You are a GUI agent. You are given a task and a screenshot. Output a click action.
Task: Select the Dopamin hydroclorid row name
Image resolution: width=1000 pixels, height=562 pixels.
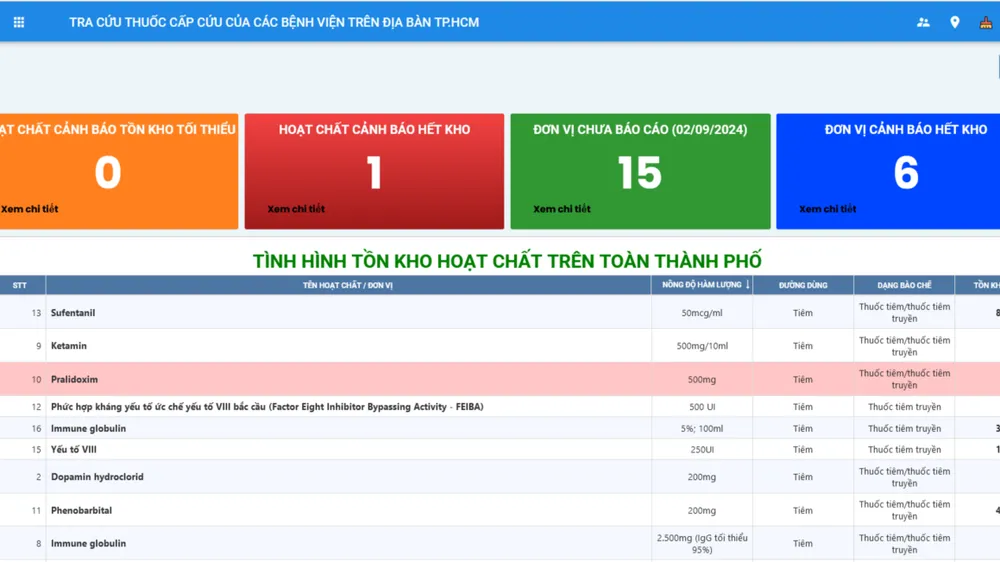coord(97,477)
